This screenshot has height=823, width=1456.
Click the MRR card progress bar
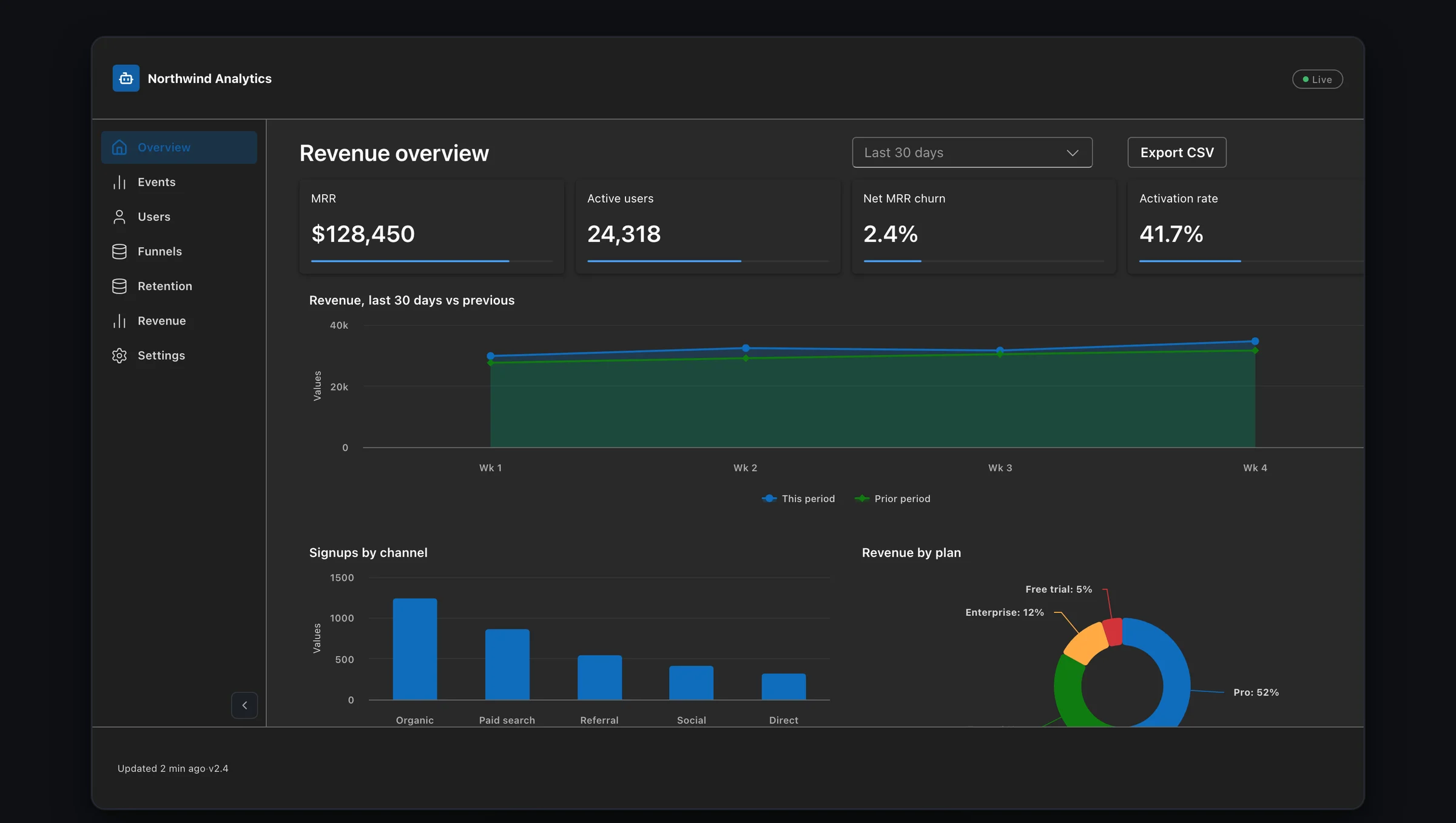point(432,261)
